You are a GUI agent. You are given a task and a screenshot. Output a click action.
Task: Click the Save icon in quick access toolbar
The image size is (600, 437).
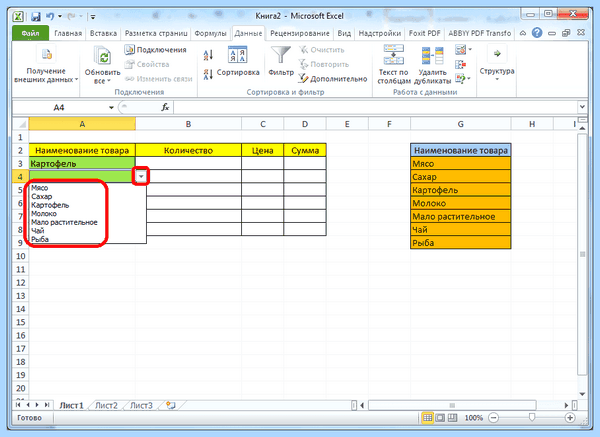[36, 16]
